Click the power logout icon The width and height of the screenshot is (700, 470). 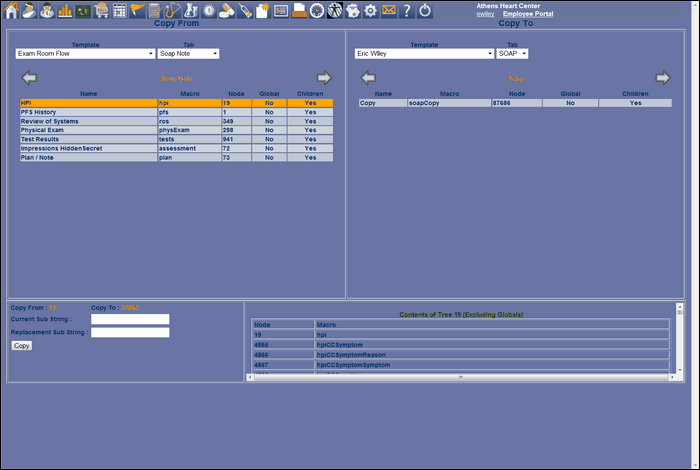(x=425, y=10)
